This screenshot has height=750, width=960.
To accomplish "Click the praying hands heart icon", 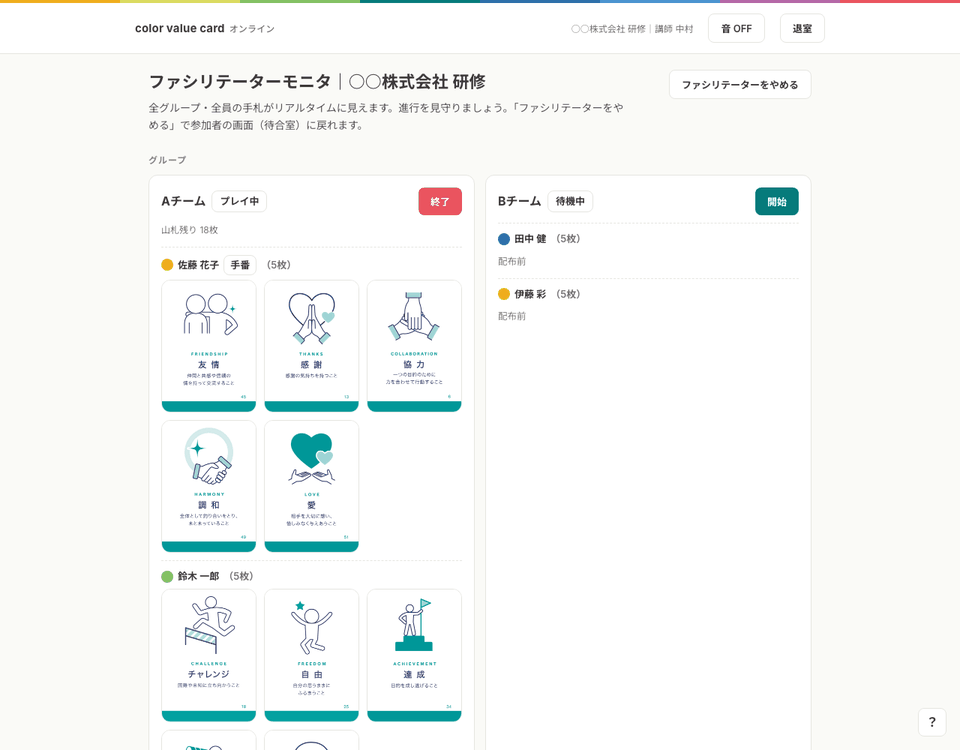I will [x=312, y=317].
